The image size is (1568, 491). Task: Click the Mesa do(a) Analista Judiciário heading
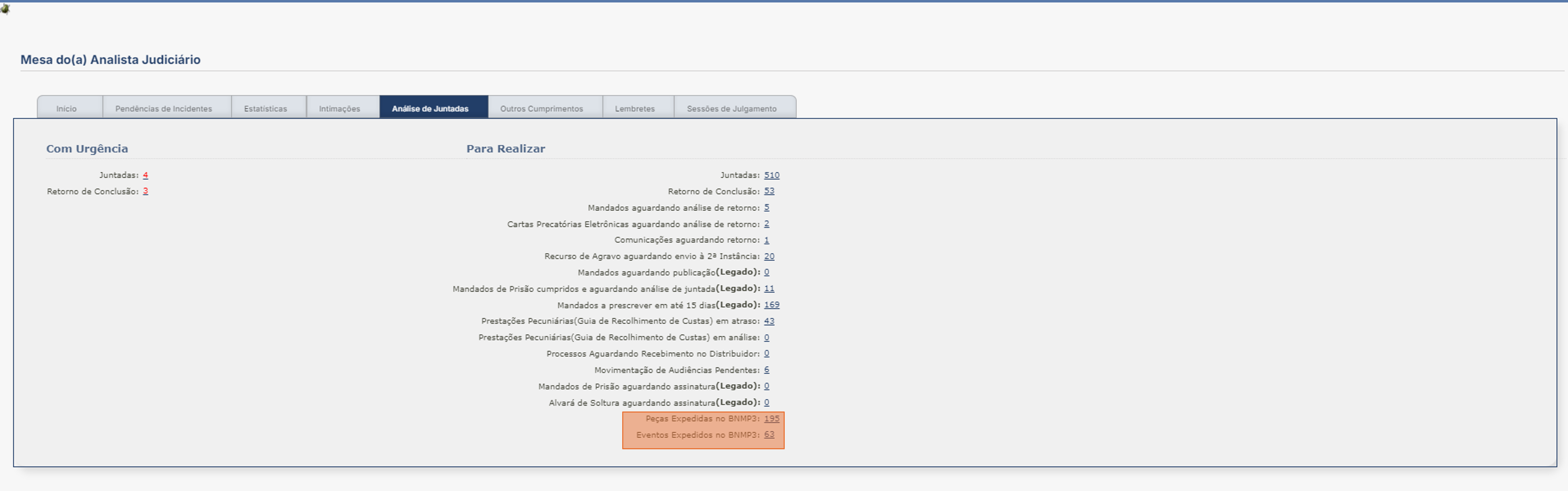click(x=110, y=60)
